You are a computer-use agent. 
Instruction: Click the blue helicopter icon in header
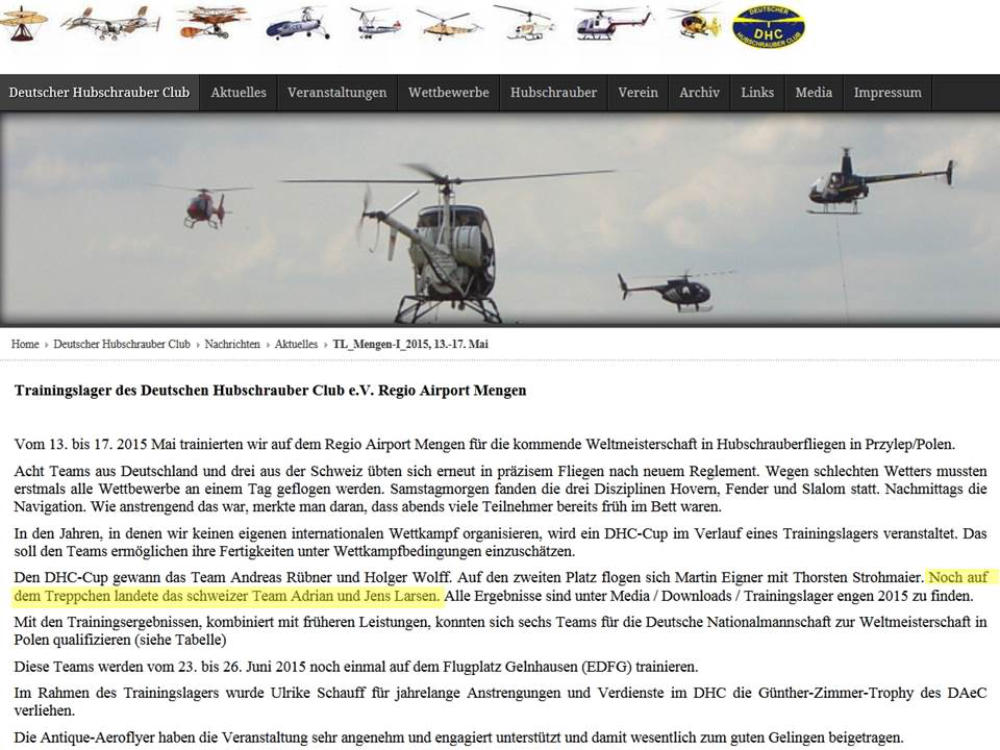(298, 22)
